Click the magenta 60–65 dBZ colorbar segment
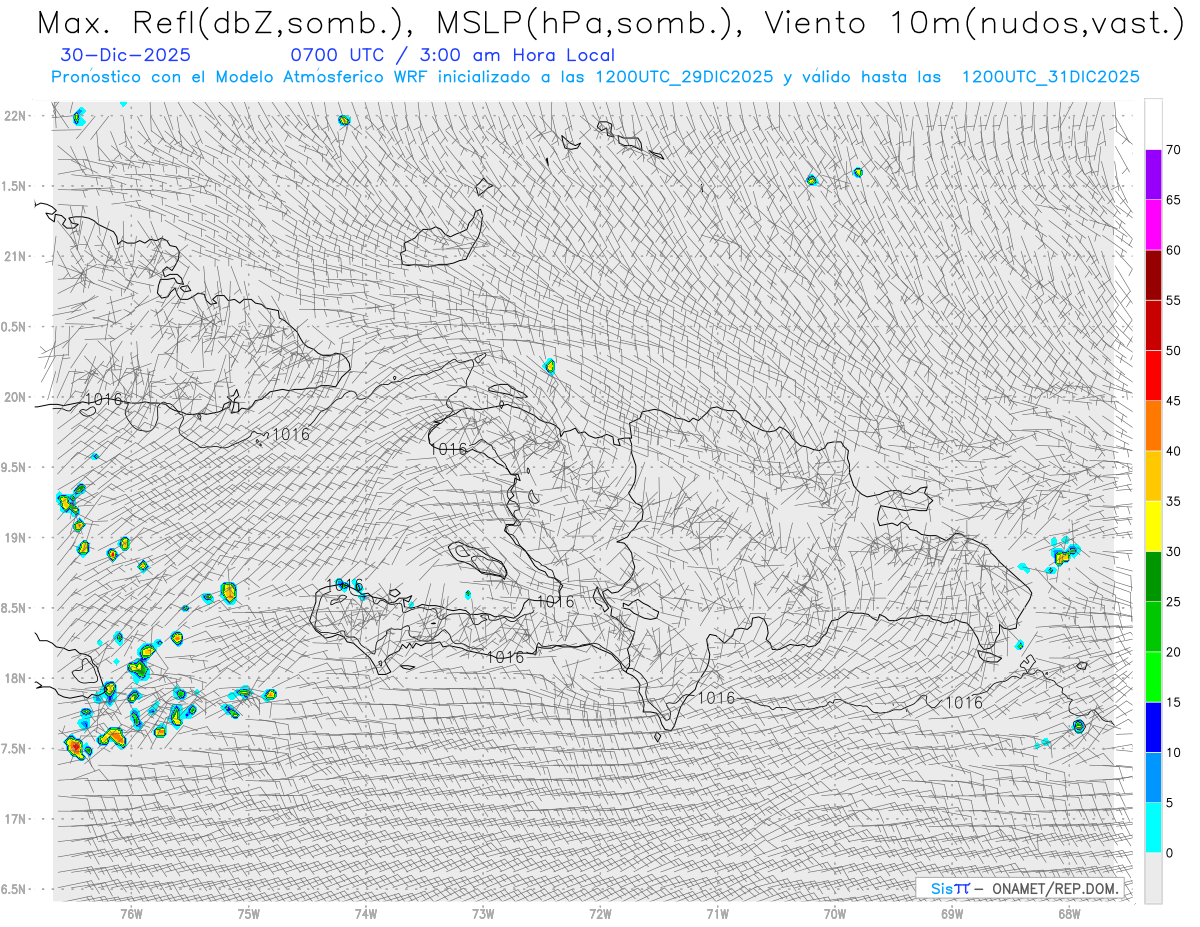 tap(1153, 225)
